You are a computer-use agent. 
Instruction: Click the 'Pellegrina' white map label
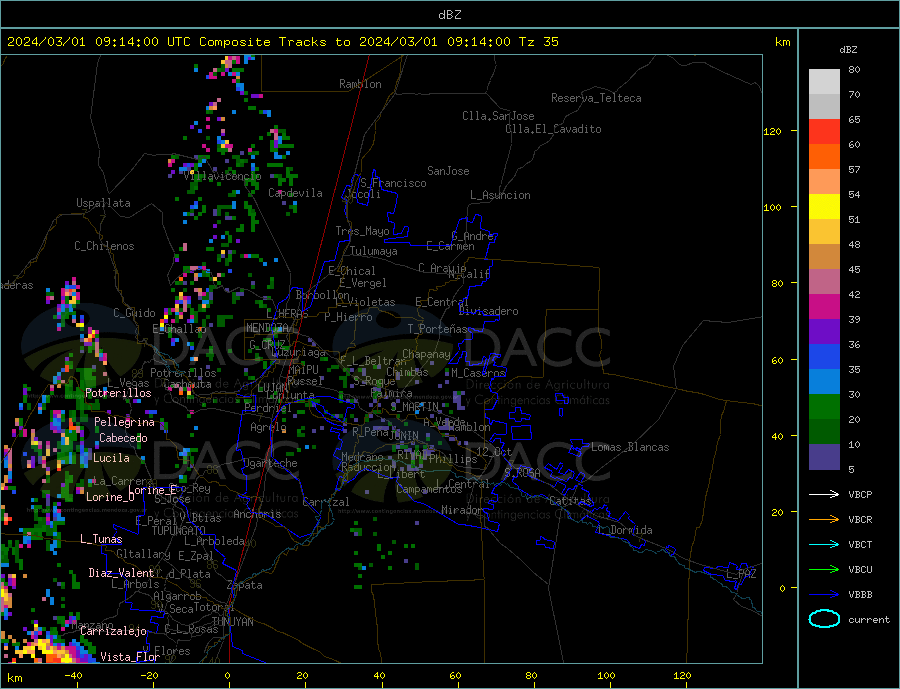tap(124, 422)
